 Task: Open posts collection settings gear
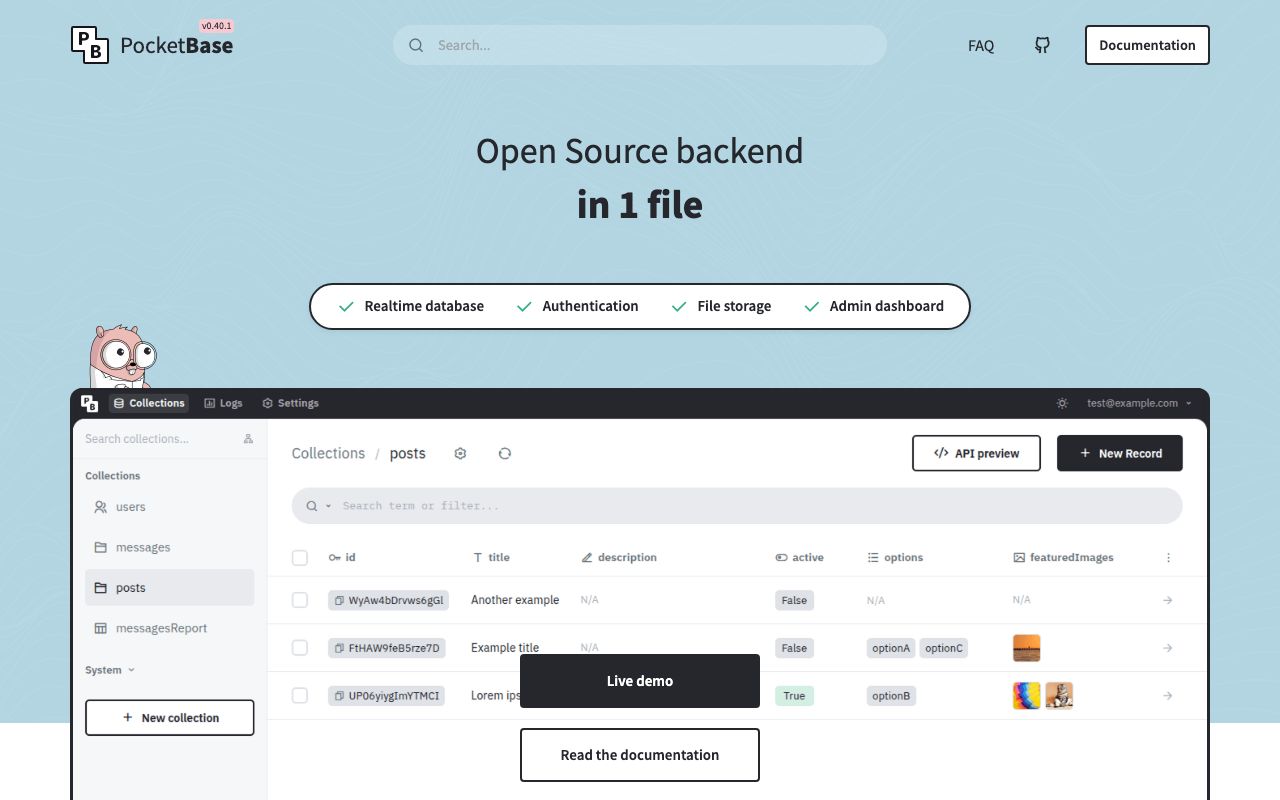tap(460, 453)
